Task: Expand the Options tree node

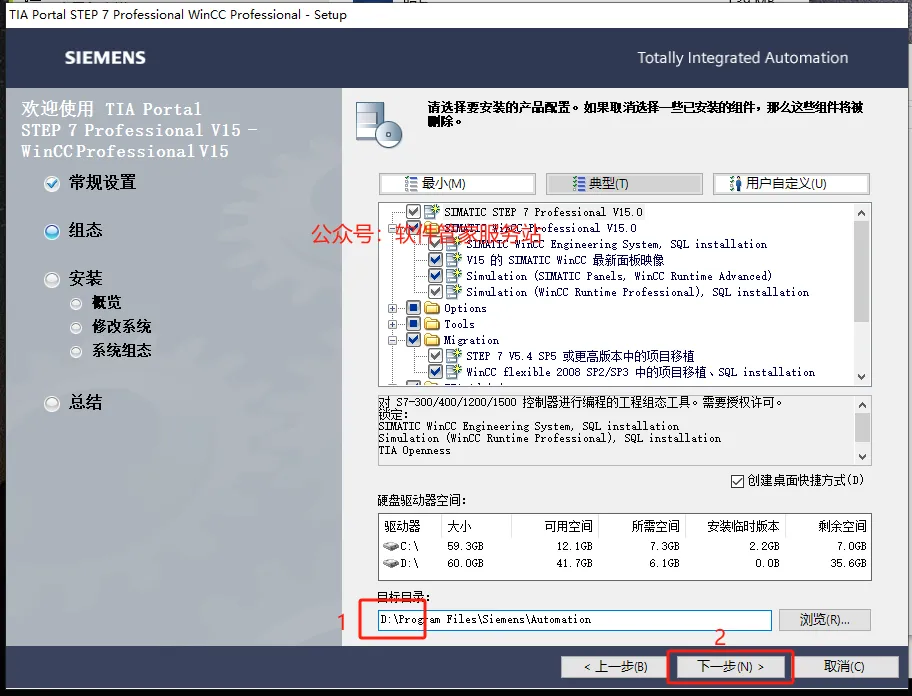Action: tap(393, 308)
